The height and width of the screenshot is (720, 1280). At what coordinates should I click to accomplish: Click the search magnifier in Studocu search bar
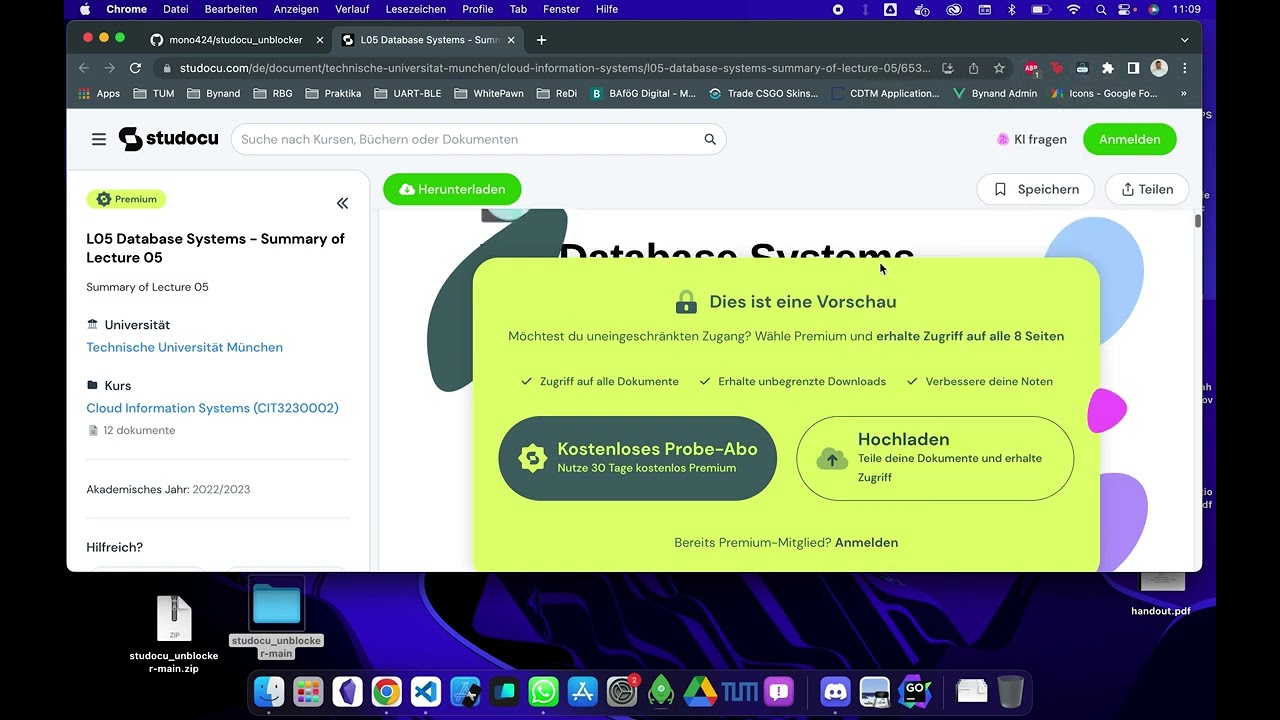coord(710,139)
